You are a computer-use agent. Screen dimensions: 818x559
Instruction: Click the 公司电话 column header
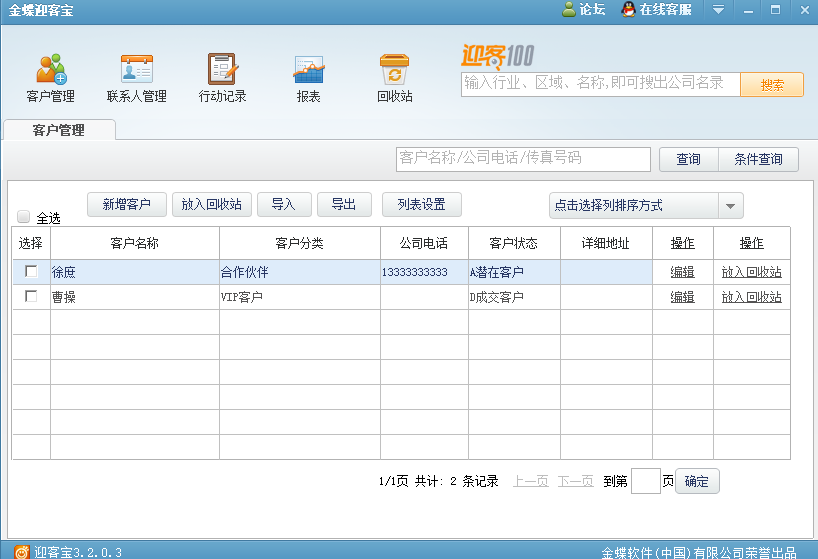click(424, 243)
